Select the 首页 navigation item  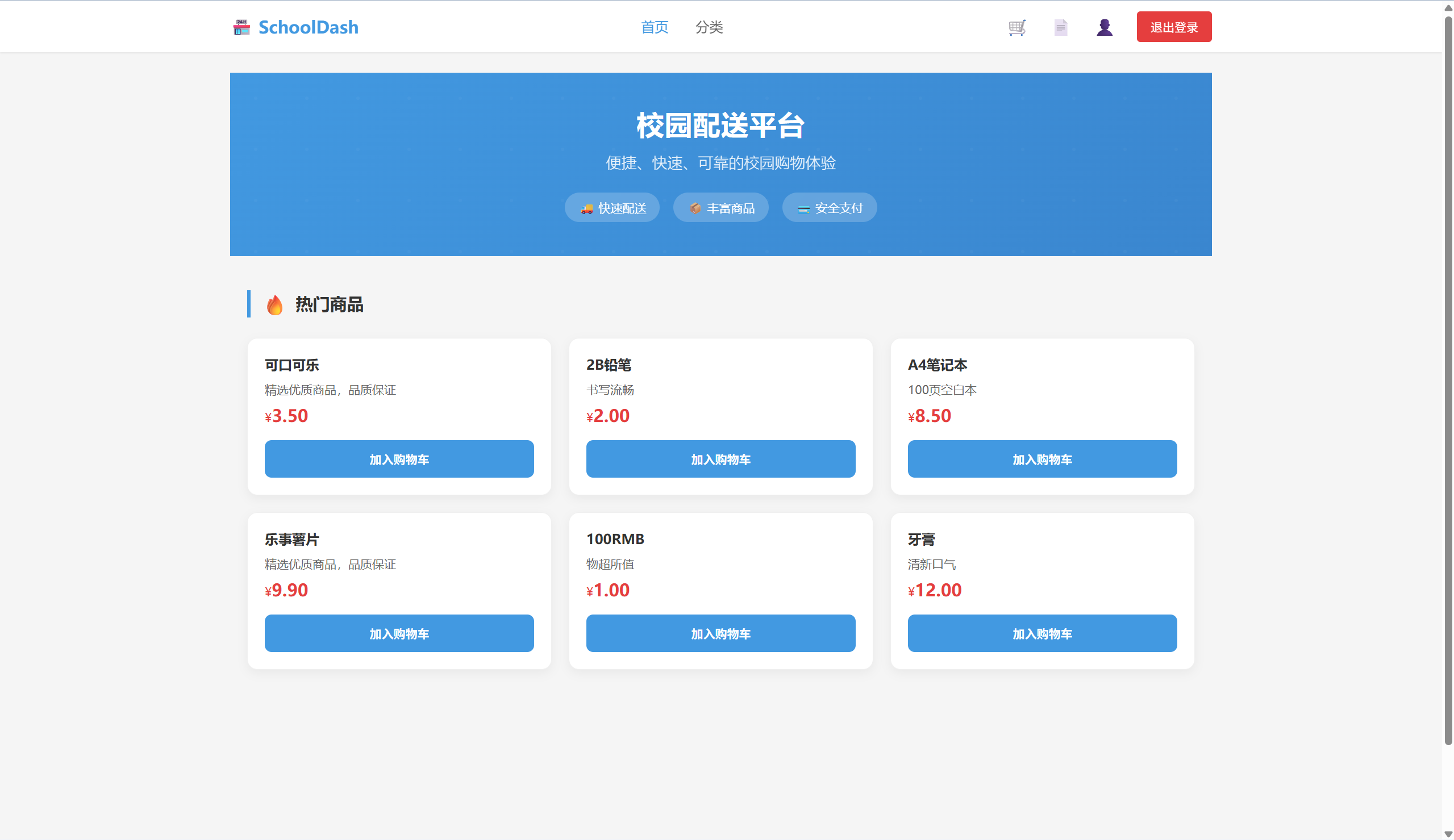tap(654, 27)
